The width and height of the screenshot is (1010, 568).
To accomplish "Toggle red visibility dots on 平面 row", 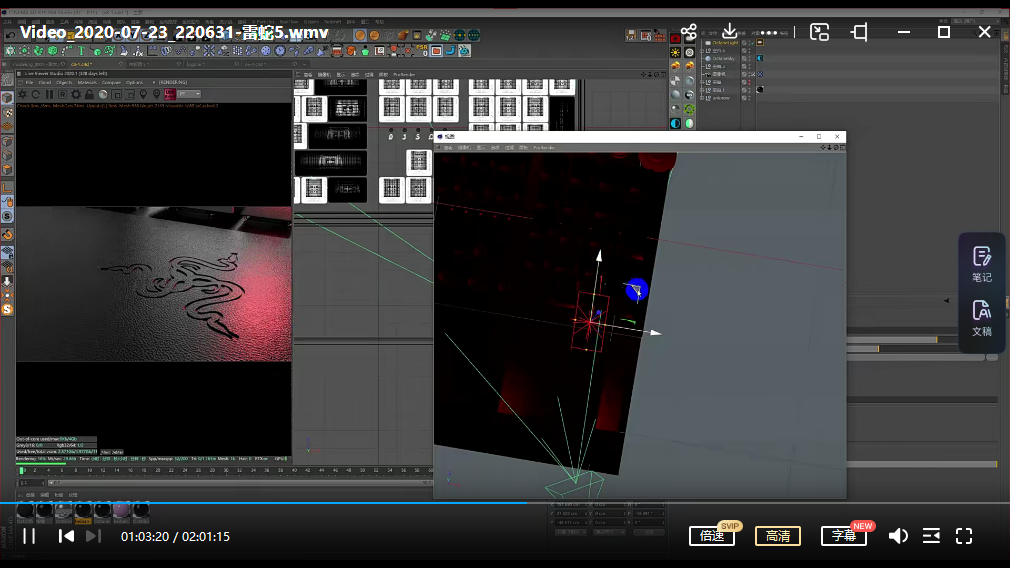I will pyautogui.click(x=750, y=82).
